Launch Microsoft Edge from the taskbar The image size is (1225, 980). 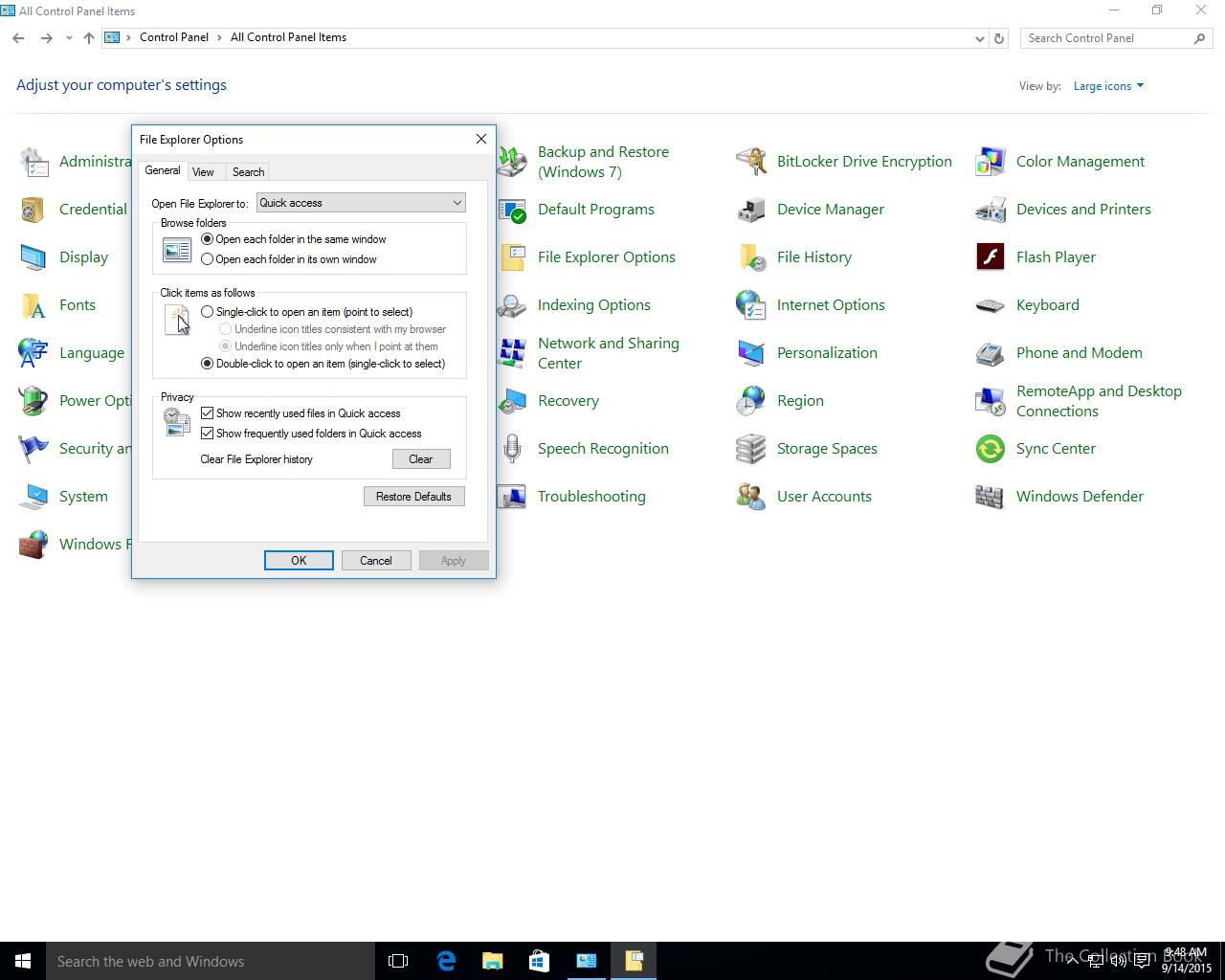click(x=446, y=961)
